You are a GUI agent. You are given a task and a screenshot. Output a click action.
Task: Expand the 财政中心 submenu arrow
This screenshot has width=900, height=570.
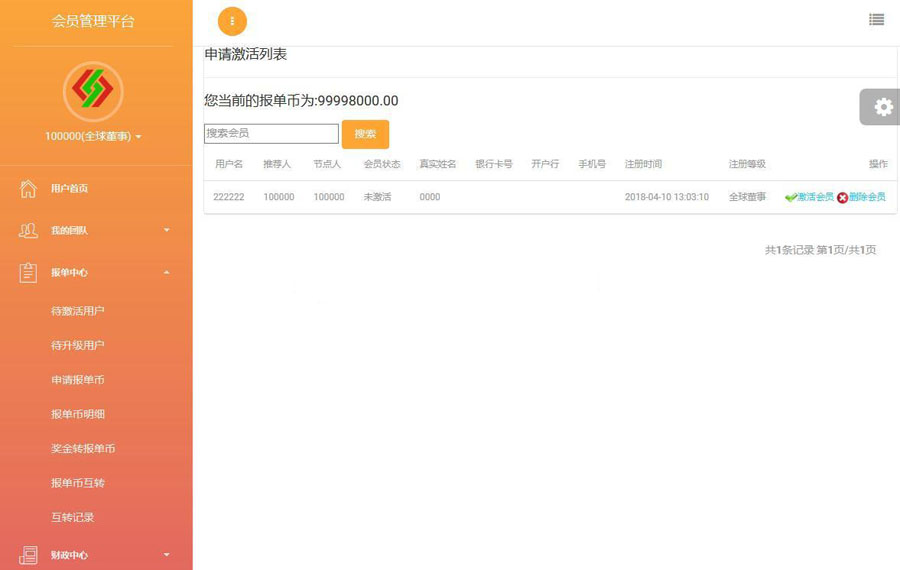[x=166, y=554]
